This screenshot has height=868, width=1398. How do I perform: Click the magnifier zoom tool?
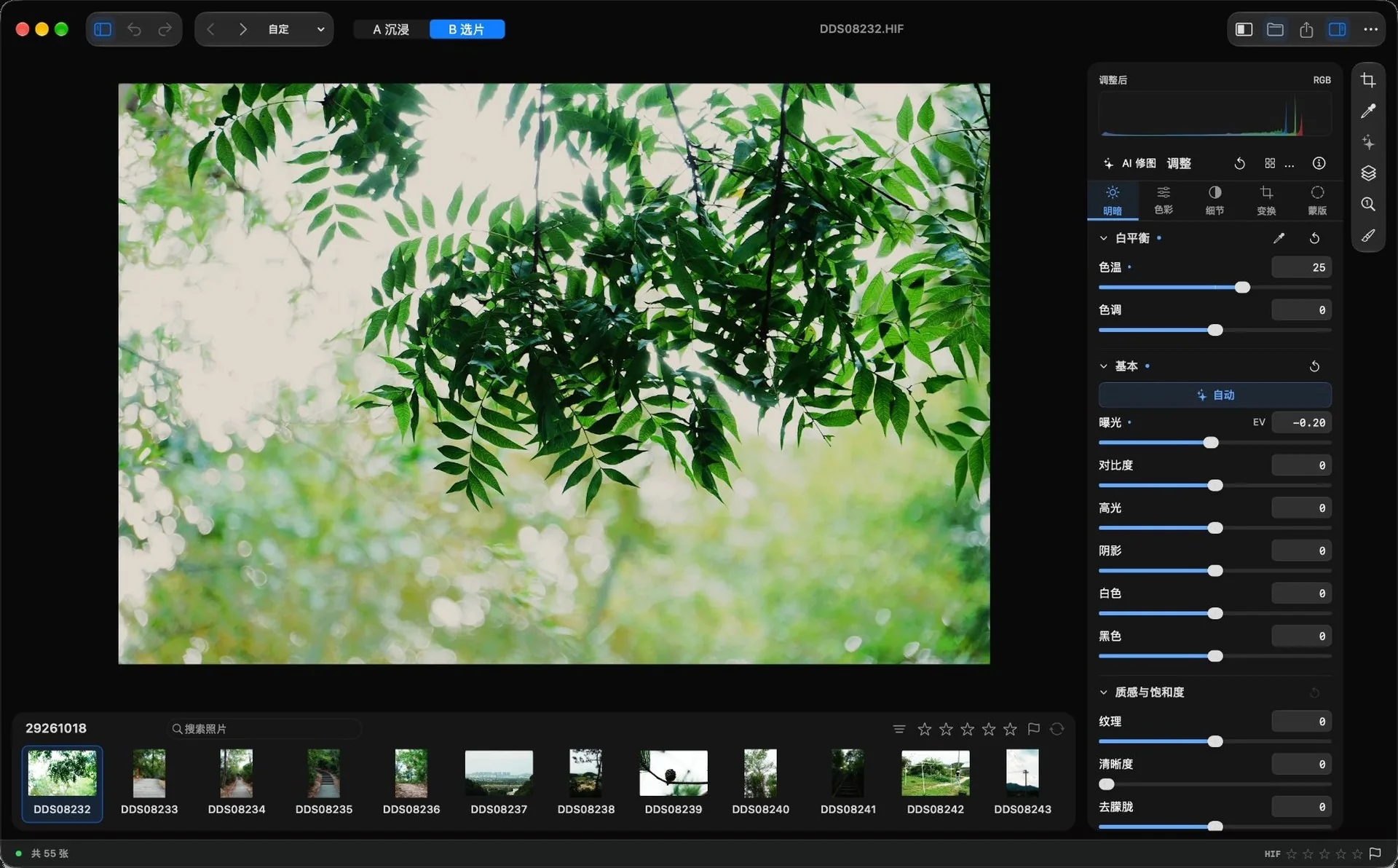tap(1368, 204)
